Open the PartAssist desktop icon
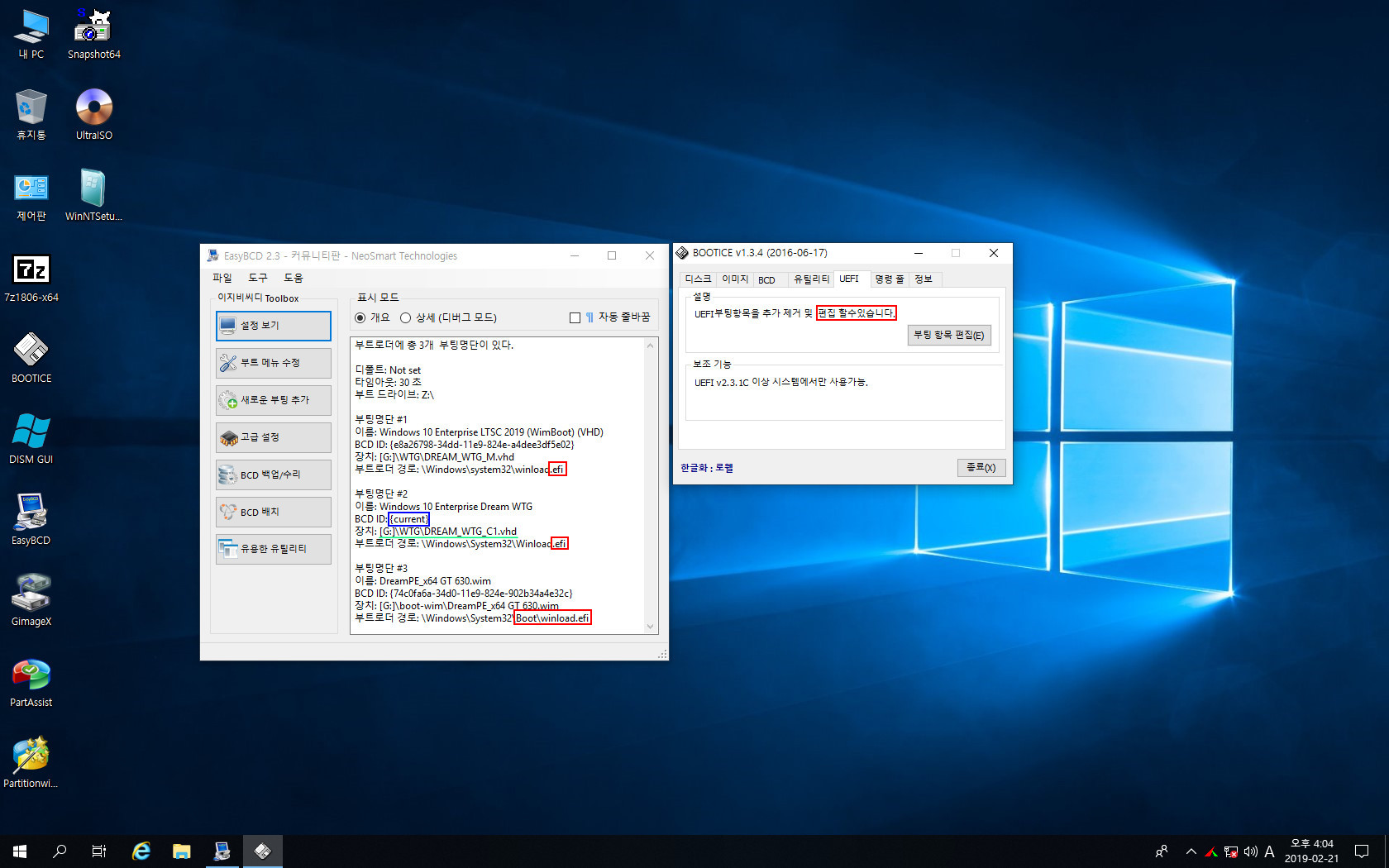Image resolution: width=1389 pixels, height=868 pixels. 31,682
